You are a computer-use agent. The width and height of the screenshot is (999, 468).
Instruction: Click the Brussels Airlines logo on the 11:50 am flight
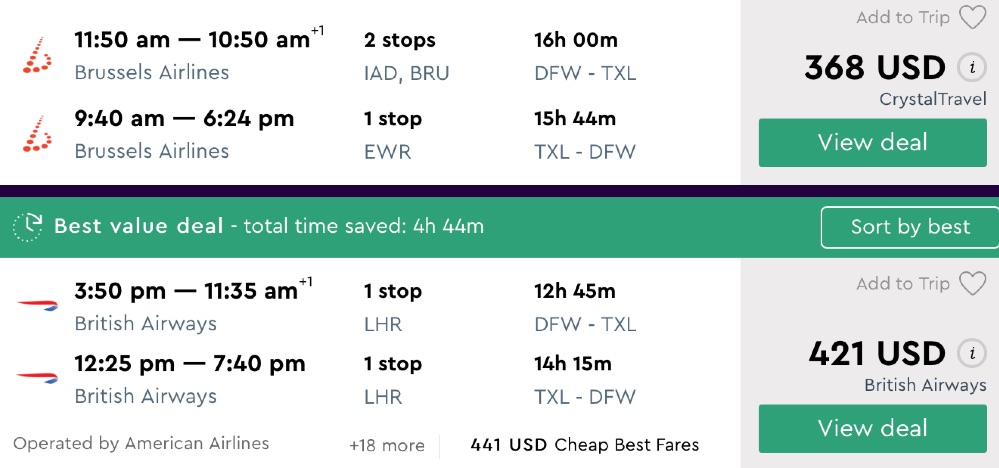point(37,55)
